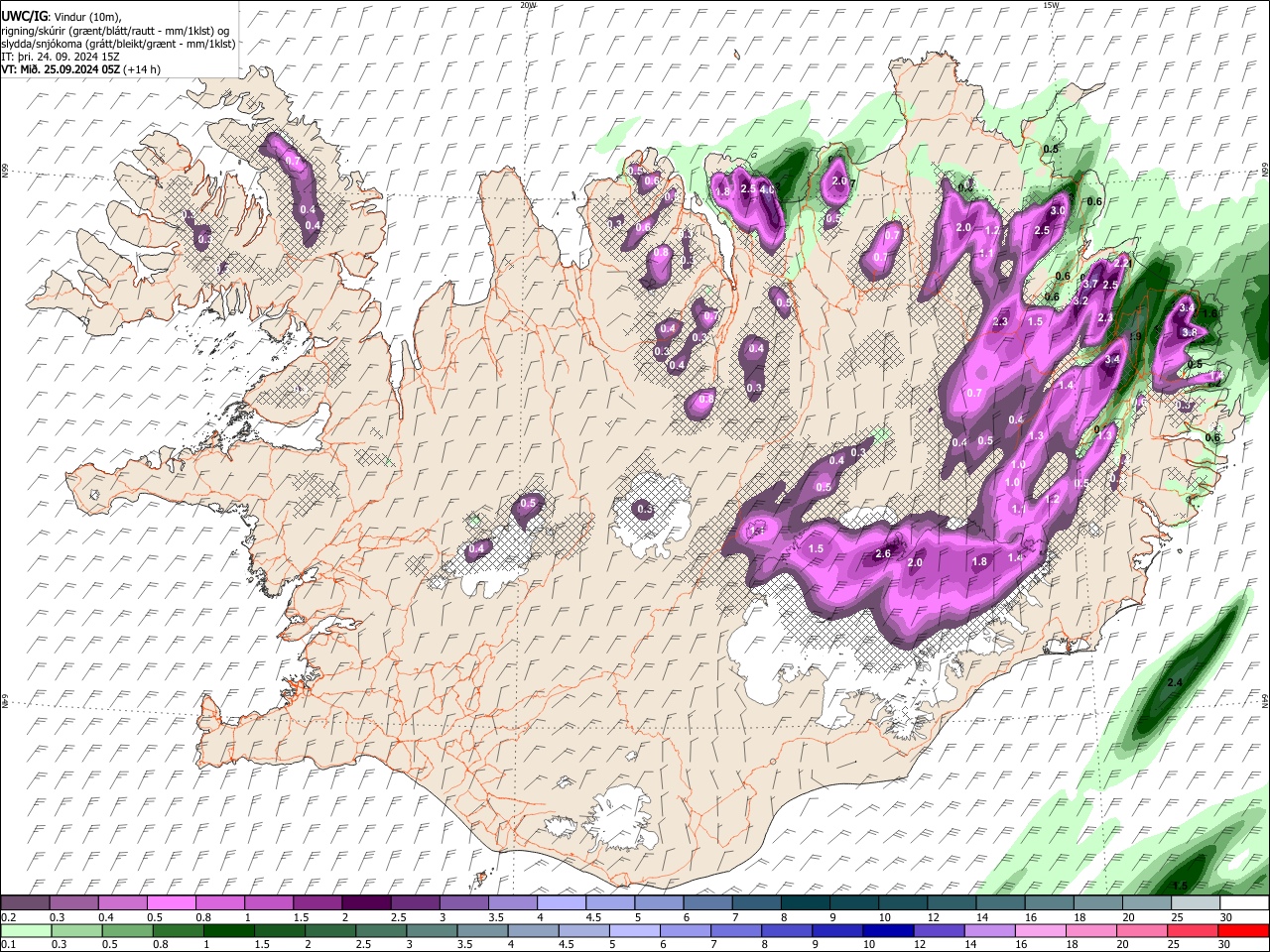
Task: Select the 'slydda/snjókoma' snow legend description line
Action: 118,44
